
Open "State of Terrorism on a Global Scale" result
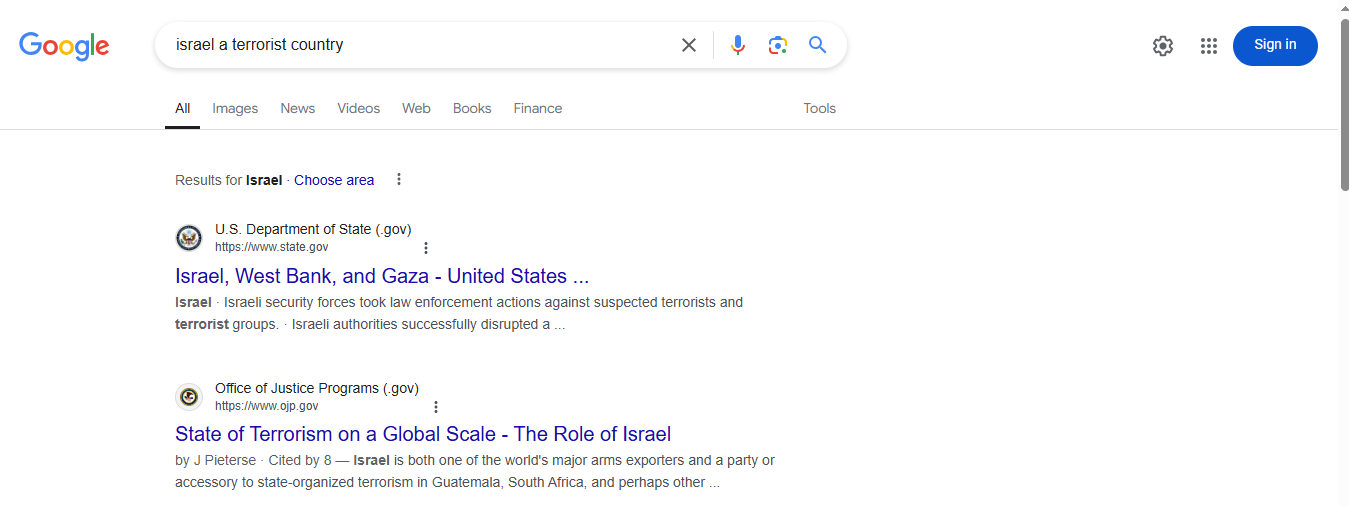point(423,434)
